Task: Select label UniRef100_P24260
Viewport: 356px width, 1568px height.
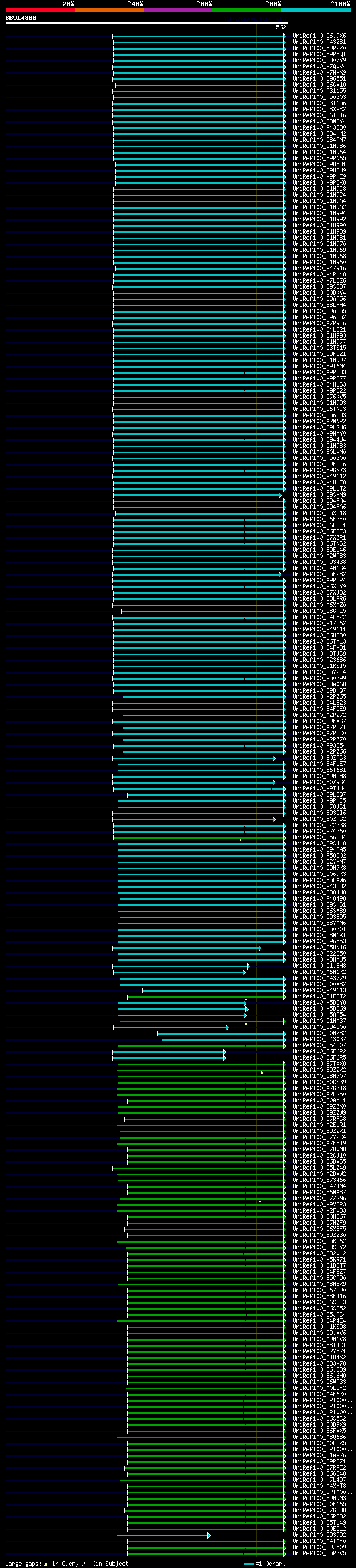Action: pos(319,832)
